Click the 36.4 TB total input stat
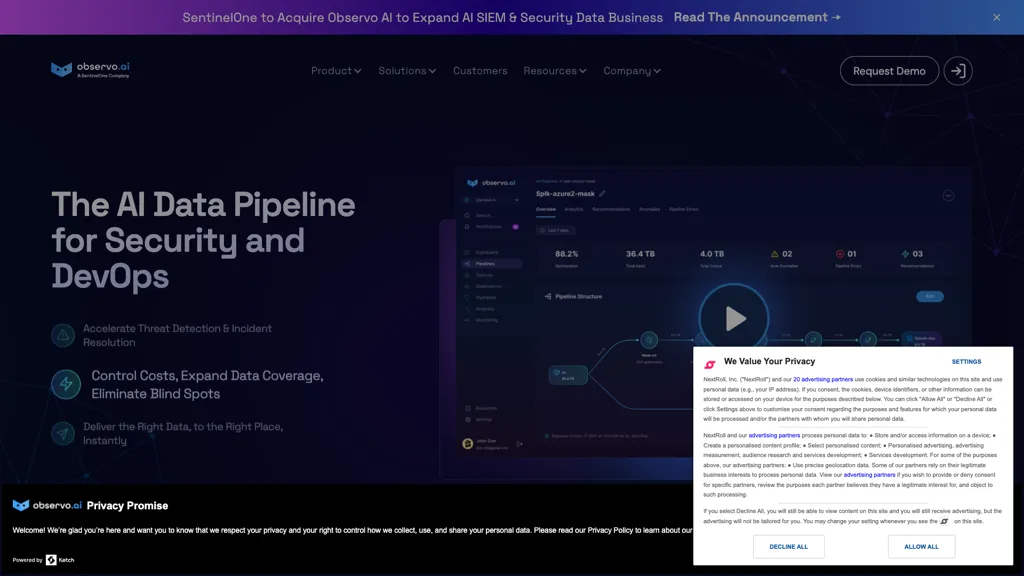 (640, 258)
